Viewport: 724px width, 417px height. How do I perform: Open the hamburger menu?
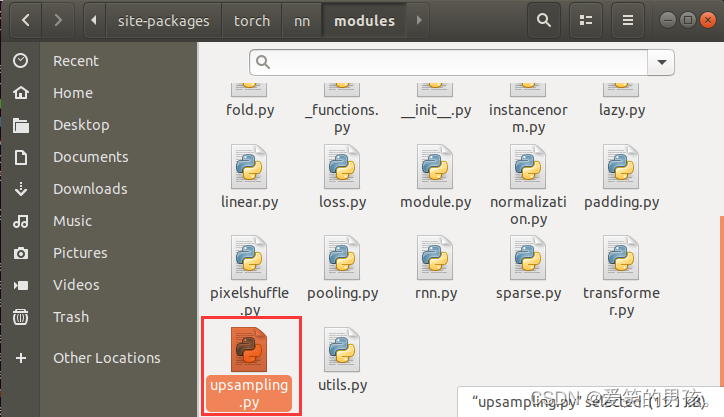coord(627,20)
